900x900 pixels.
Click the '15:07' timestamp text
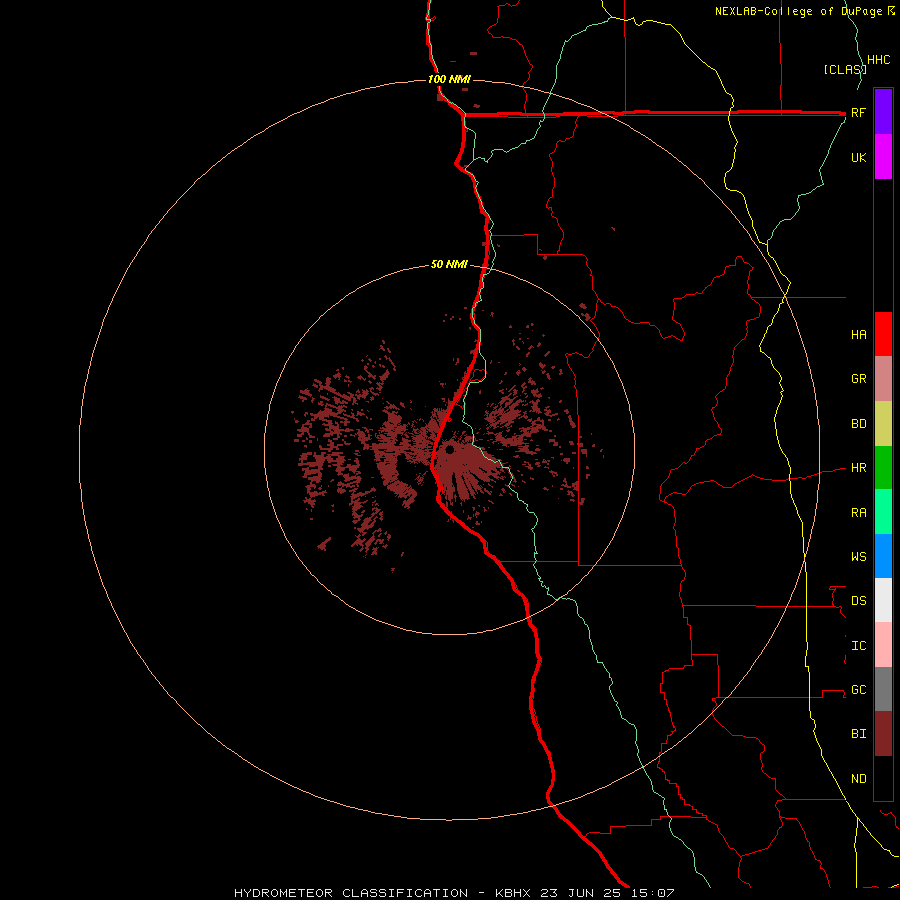coord(653,893)
